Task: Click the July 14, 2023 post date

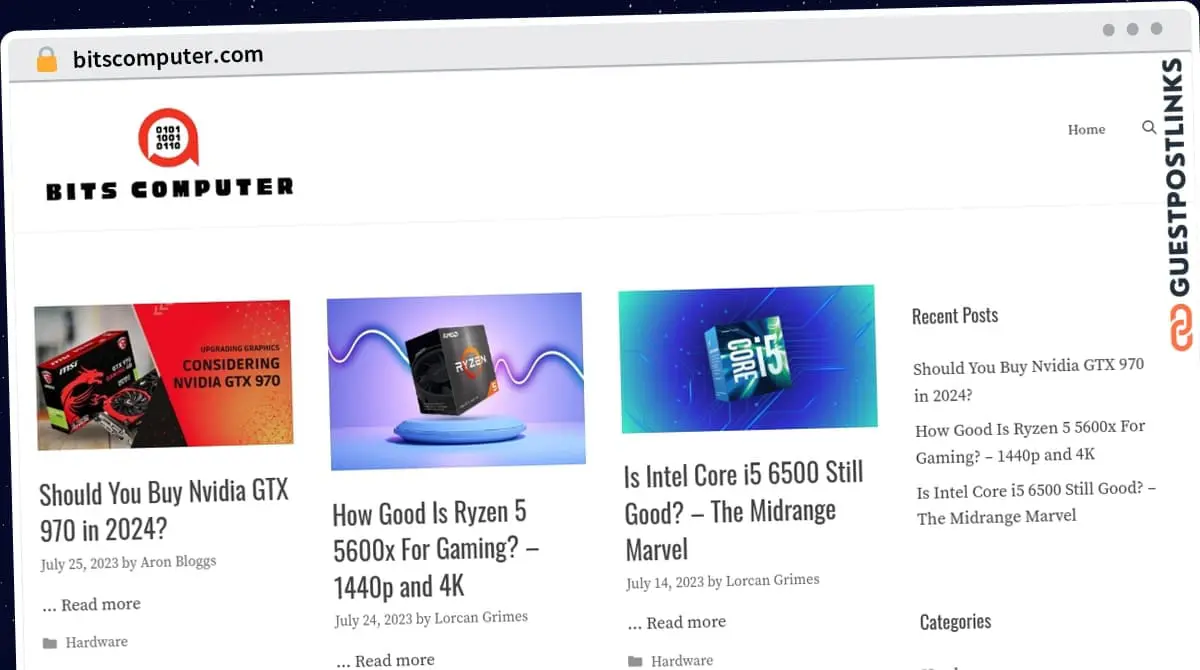Action: (x=665, y=583)
